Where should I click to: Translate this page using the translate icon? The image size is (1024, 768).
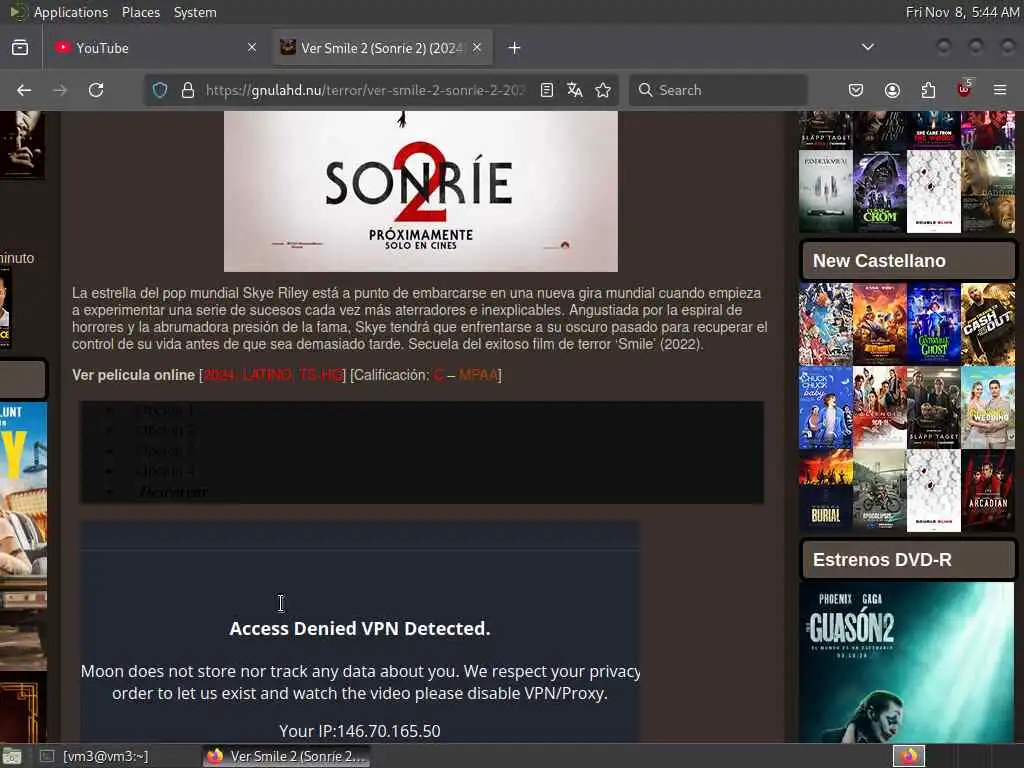575,90
